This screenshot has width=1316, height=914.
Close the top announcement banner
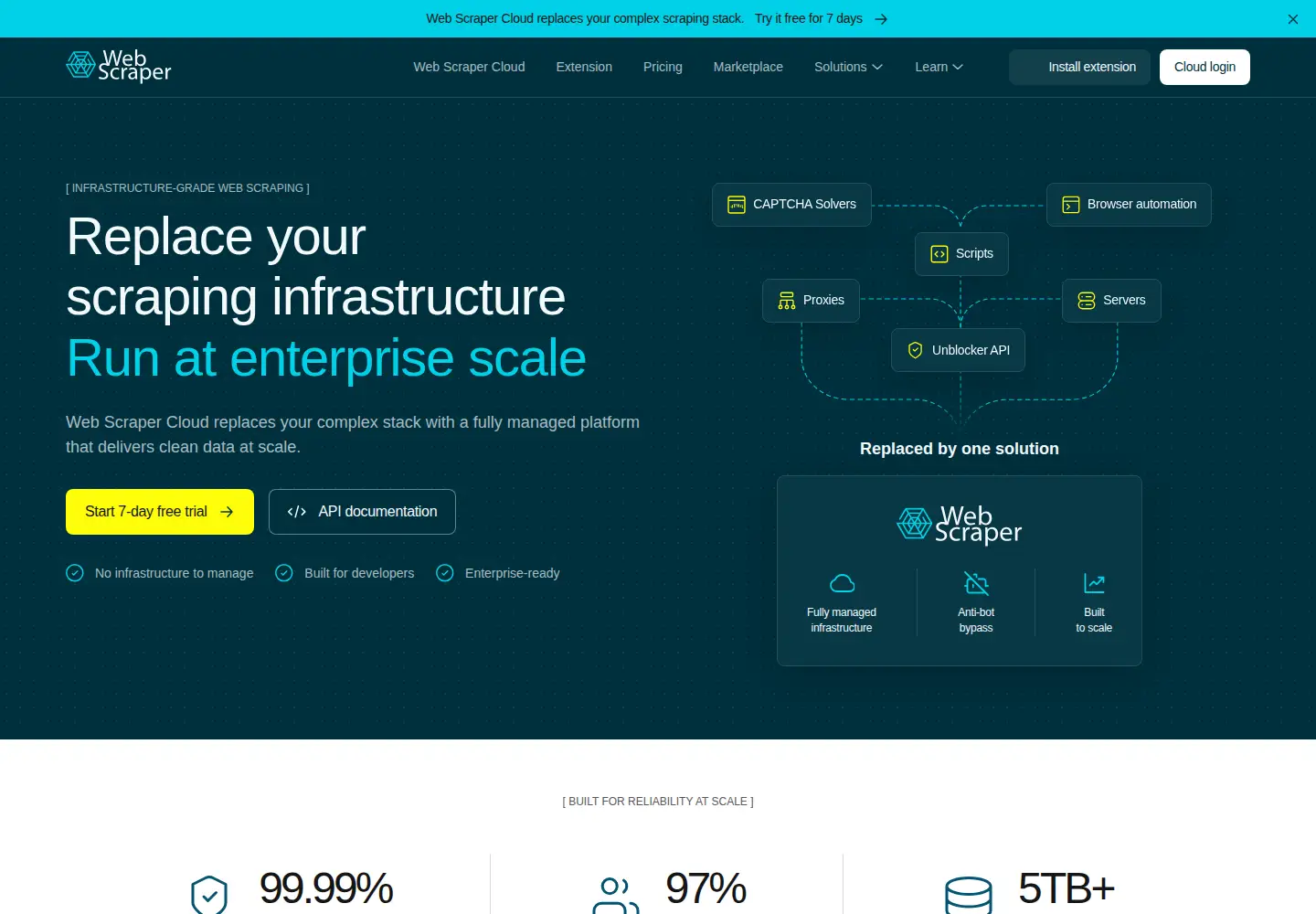(x=1292, y=19)
